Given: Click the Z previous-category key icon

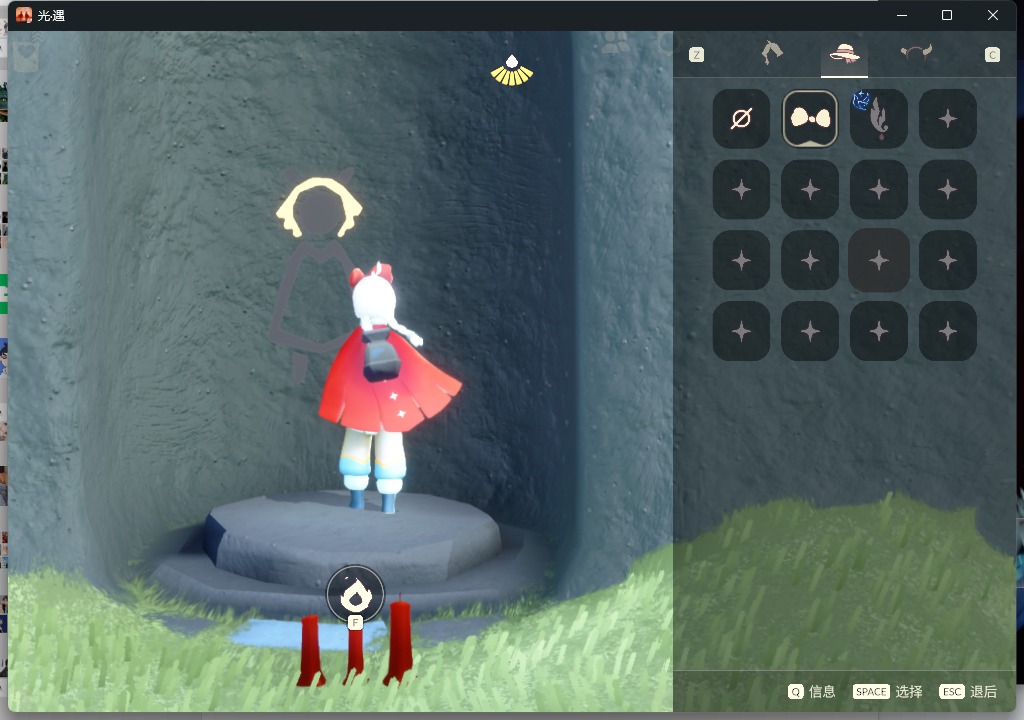Looking at the screenshot, I should (x=697, y=55).
